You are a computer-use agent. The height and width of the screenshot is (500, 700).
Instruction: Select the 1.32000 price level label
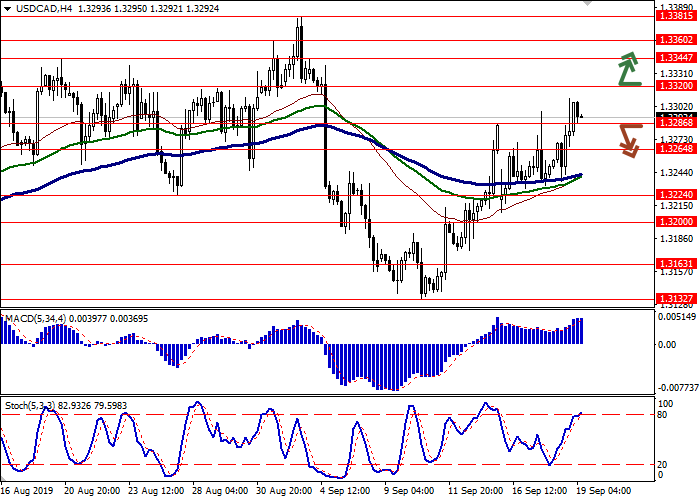(671, 223)
